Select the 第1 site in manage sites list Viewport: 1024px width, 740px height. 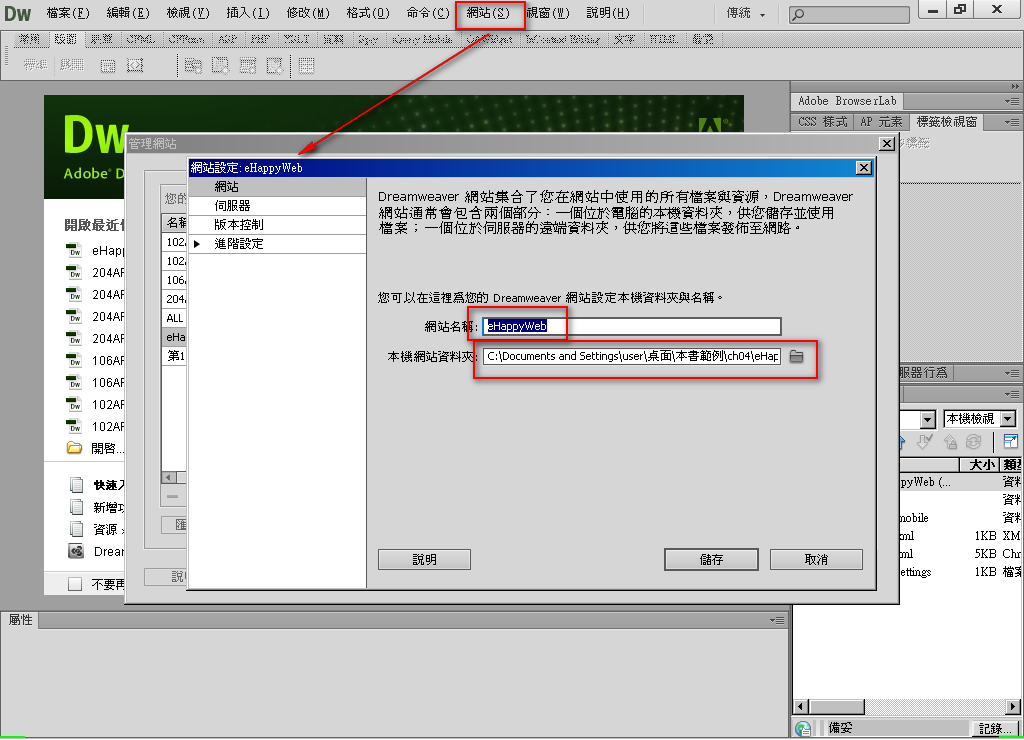coord(174,356)
